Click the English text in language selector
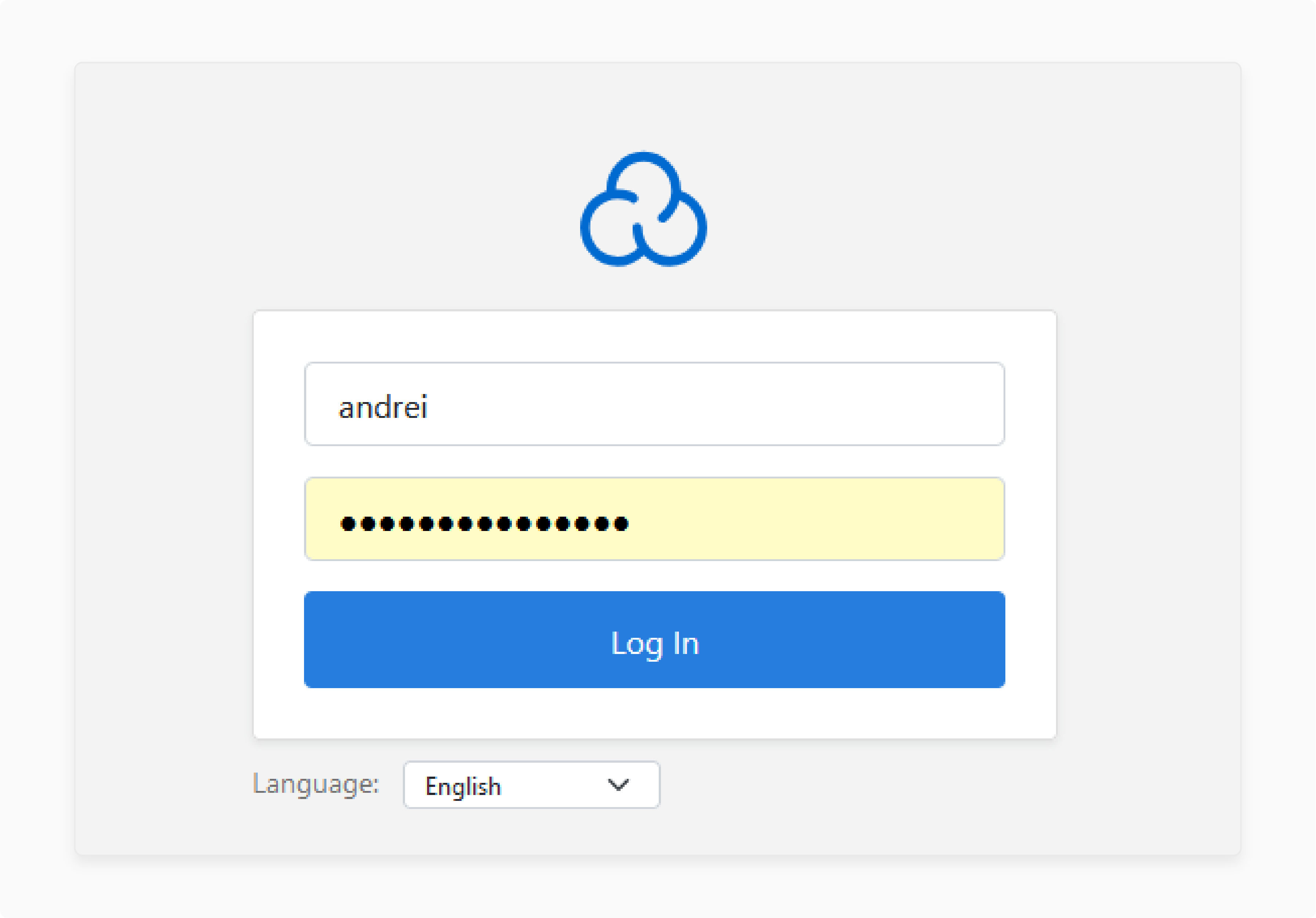The image size is (1316, 918). click(463, 786)
